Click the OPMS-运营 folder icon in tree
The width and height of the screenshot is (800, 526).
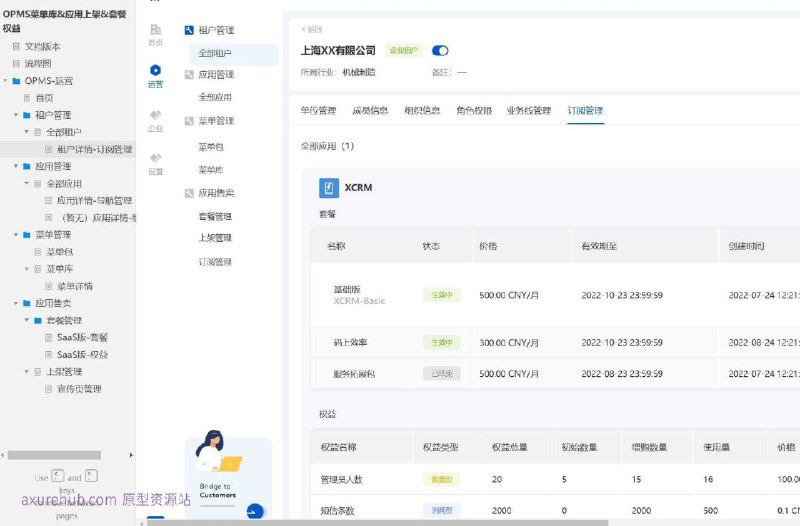(x=16, y=81)
